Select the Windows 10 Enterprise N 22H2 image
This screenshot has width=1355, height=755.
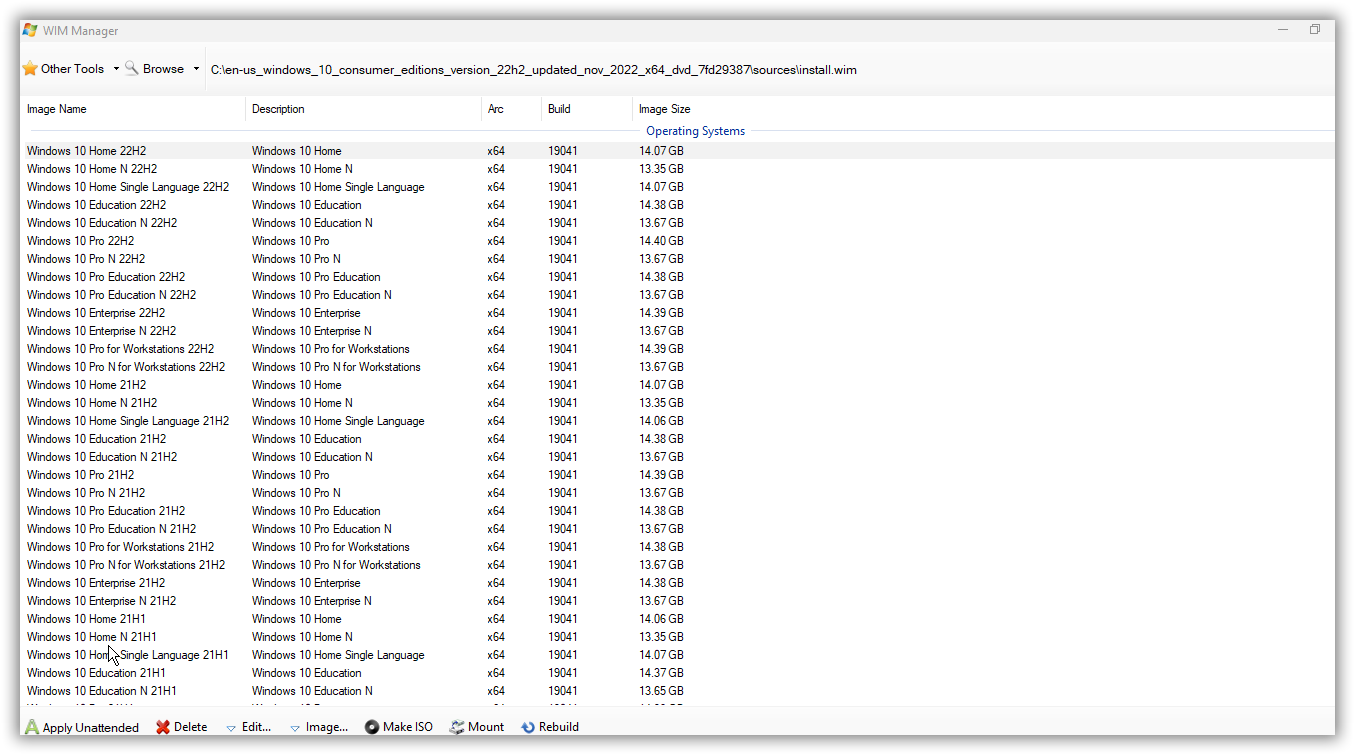[101, 331]
